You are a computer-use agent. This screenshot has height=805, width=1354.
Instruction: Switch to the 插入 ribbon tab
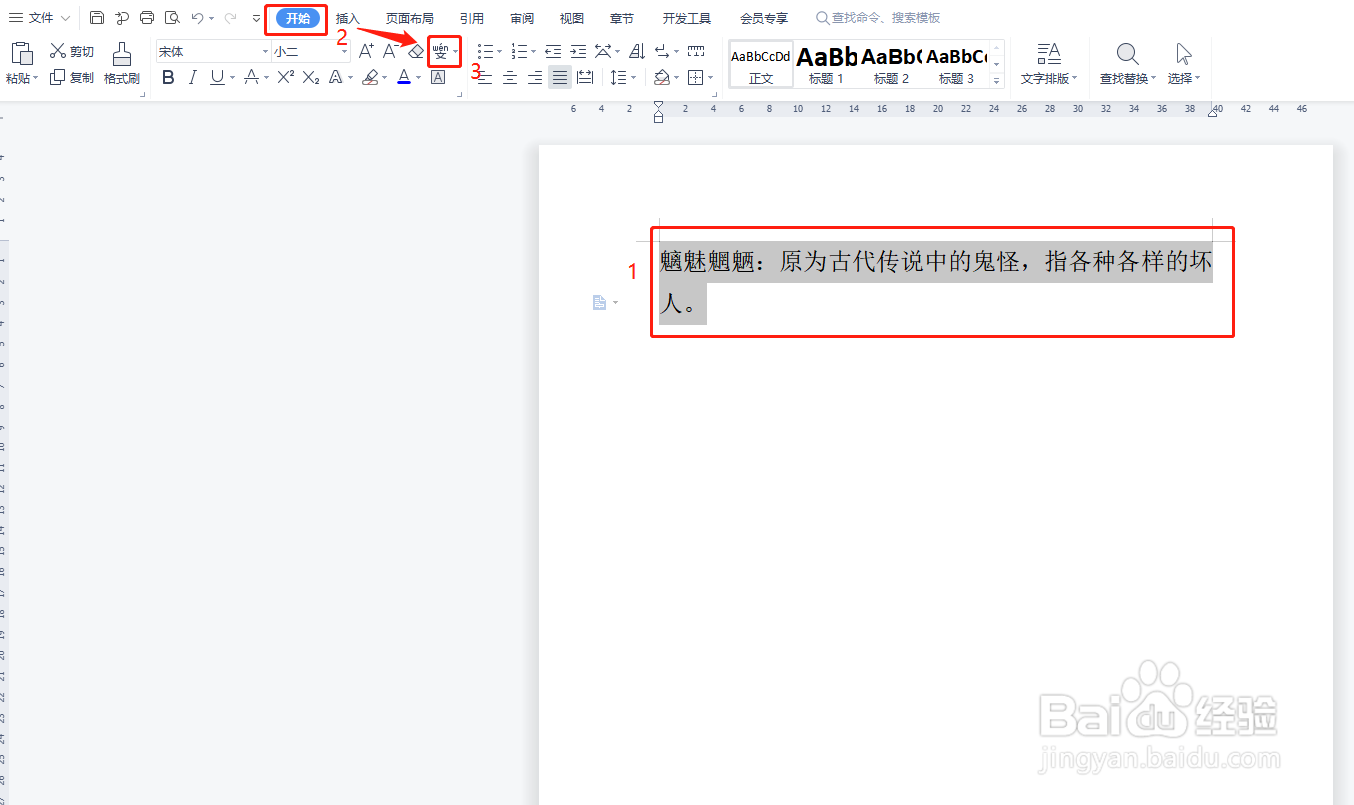click(347, 17)
